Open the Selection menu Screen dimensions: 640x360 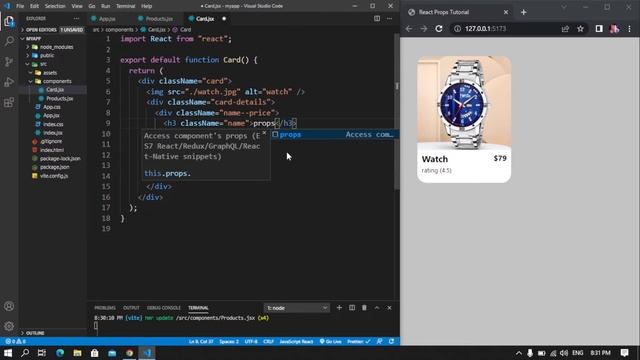[55, 6]
